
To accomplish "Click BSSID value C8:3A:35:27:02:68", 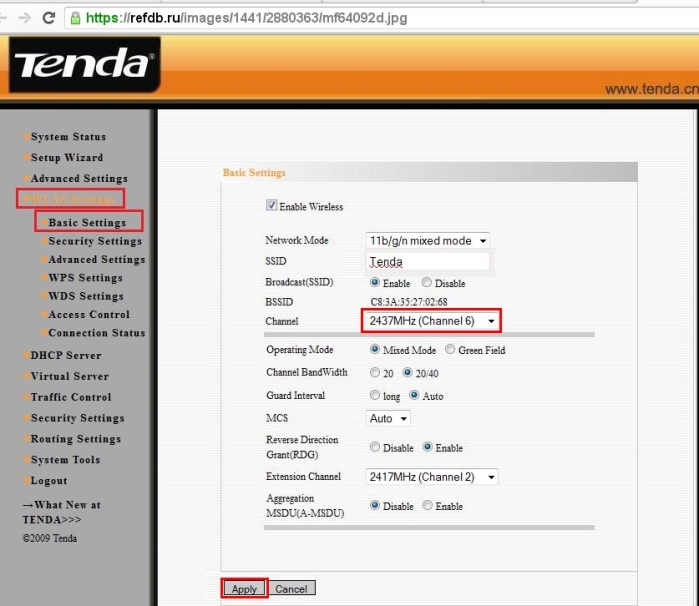I will click(409, 302).
